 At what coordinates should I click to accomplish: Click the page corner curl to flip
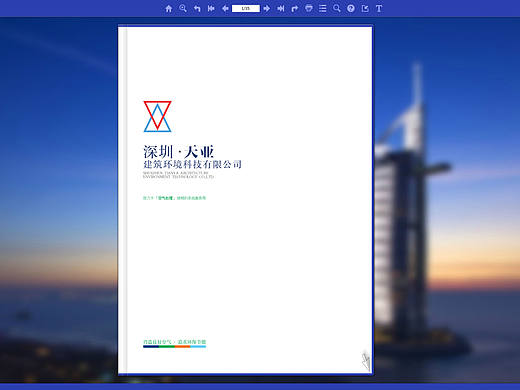366,361
